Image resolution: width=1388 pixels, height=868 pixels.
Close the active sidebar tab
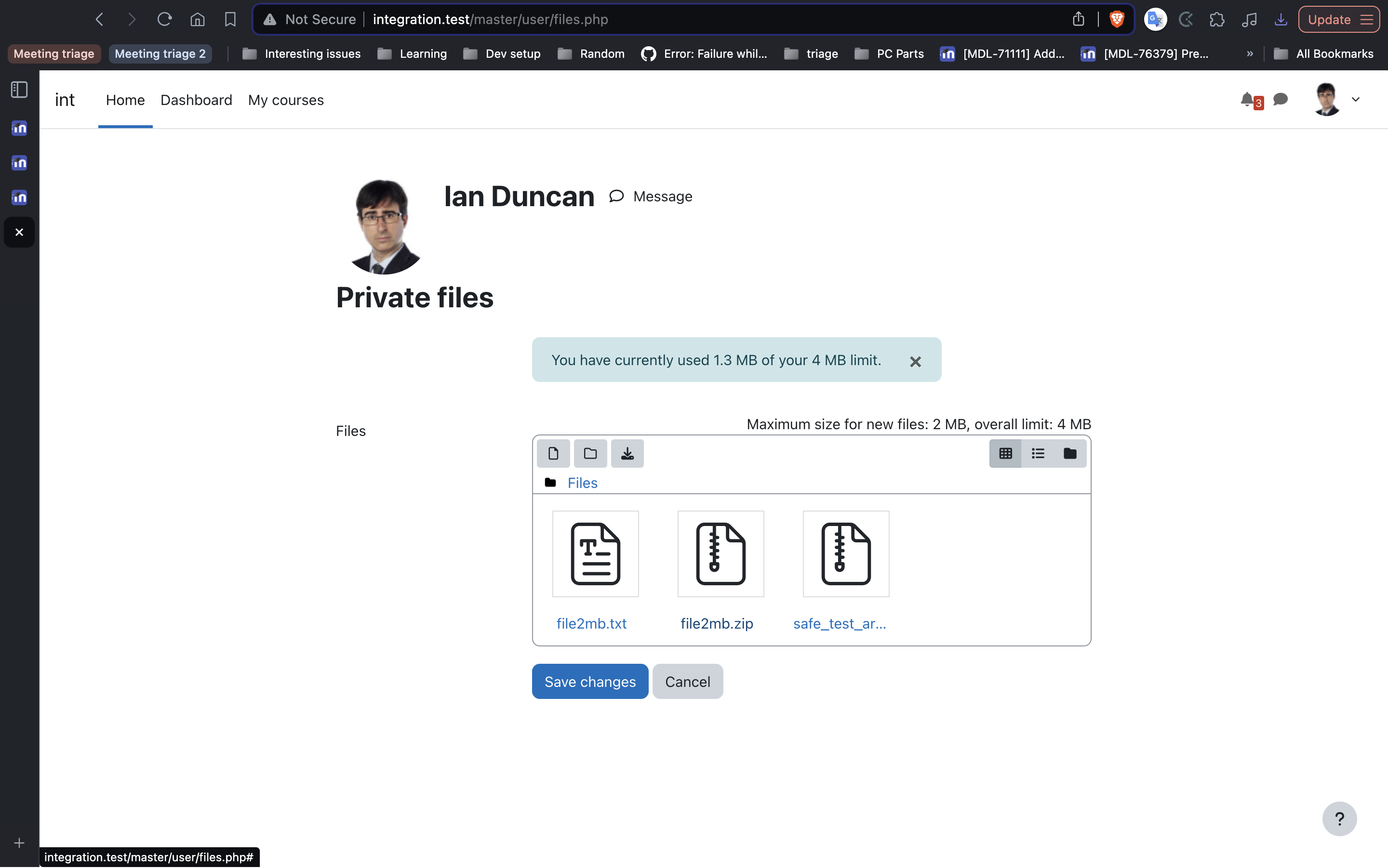pyautogui.click(x=19, y=233)
